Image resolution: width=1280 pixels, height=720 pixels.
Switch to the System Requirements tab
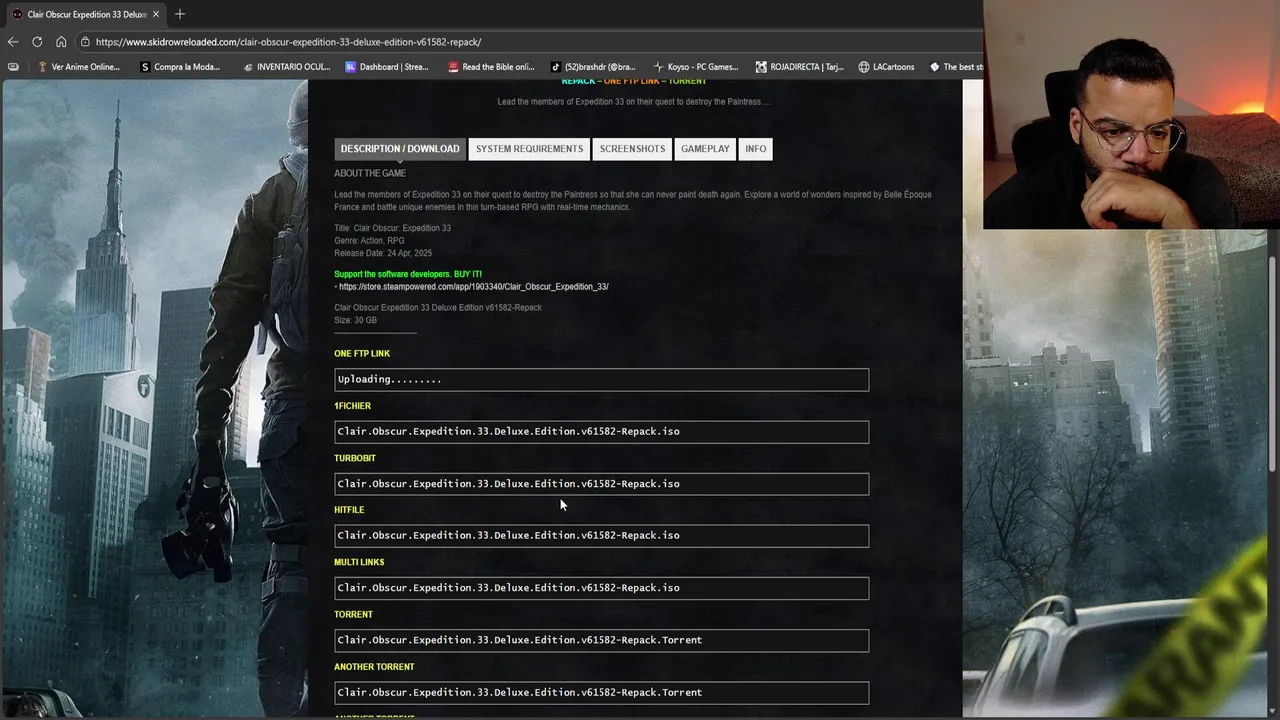[x=529, y=149]
